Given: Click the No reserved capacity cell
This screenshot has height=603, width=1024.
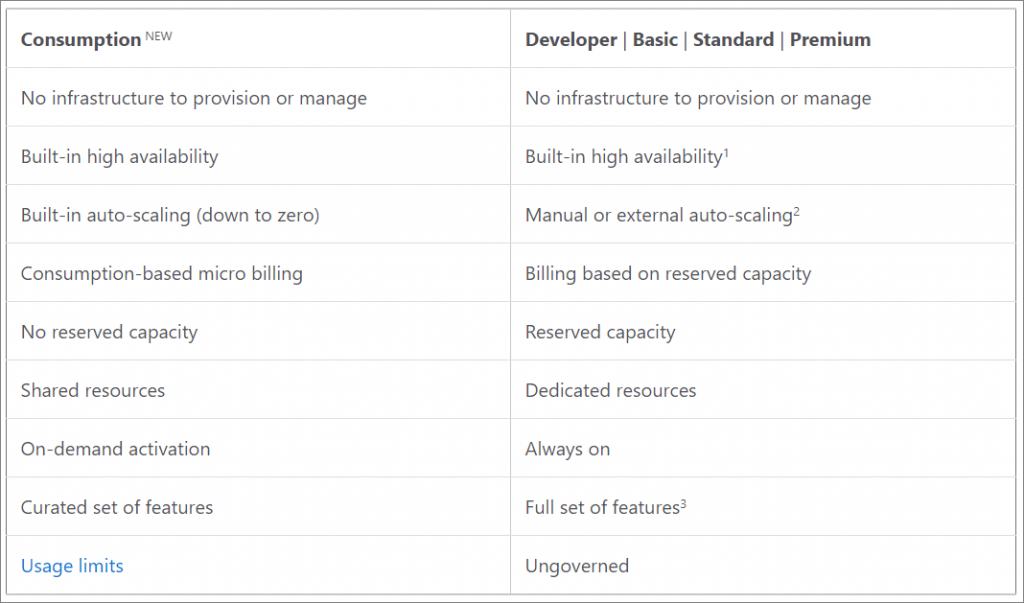Looking at the screenshot, I should pos(109,332).
